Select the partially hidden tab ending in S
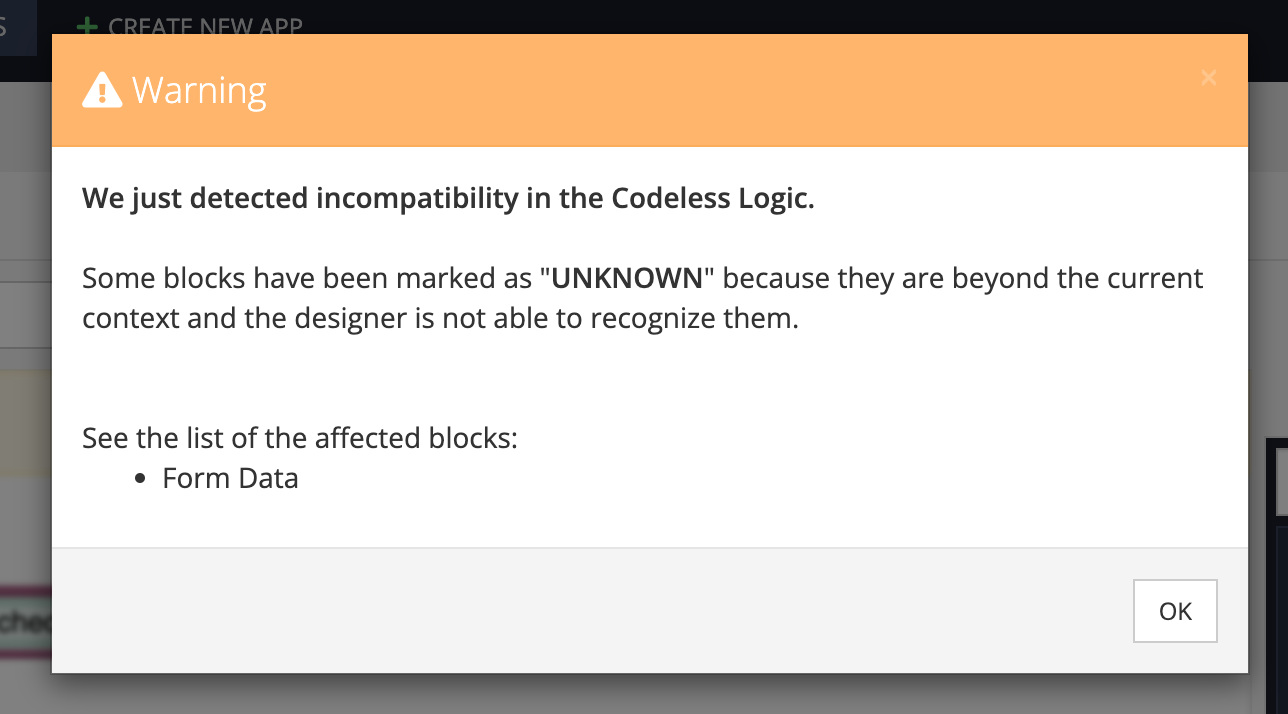This screenshot has width=1288, height=714. (18, 27)
